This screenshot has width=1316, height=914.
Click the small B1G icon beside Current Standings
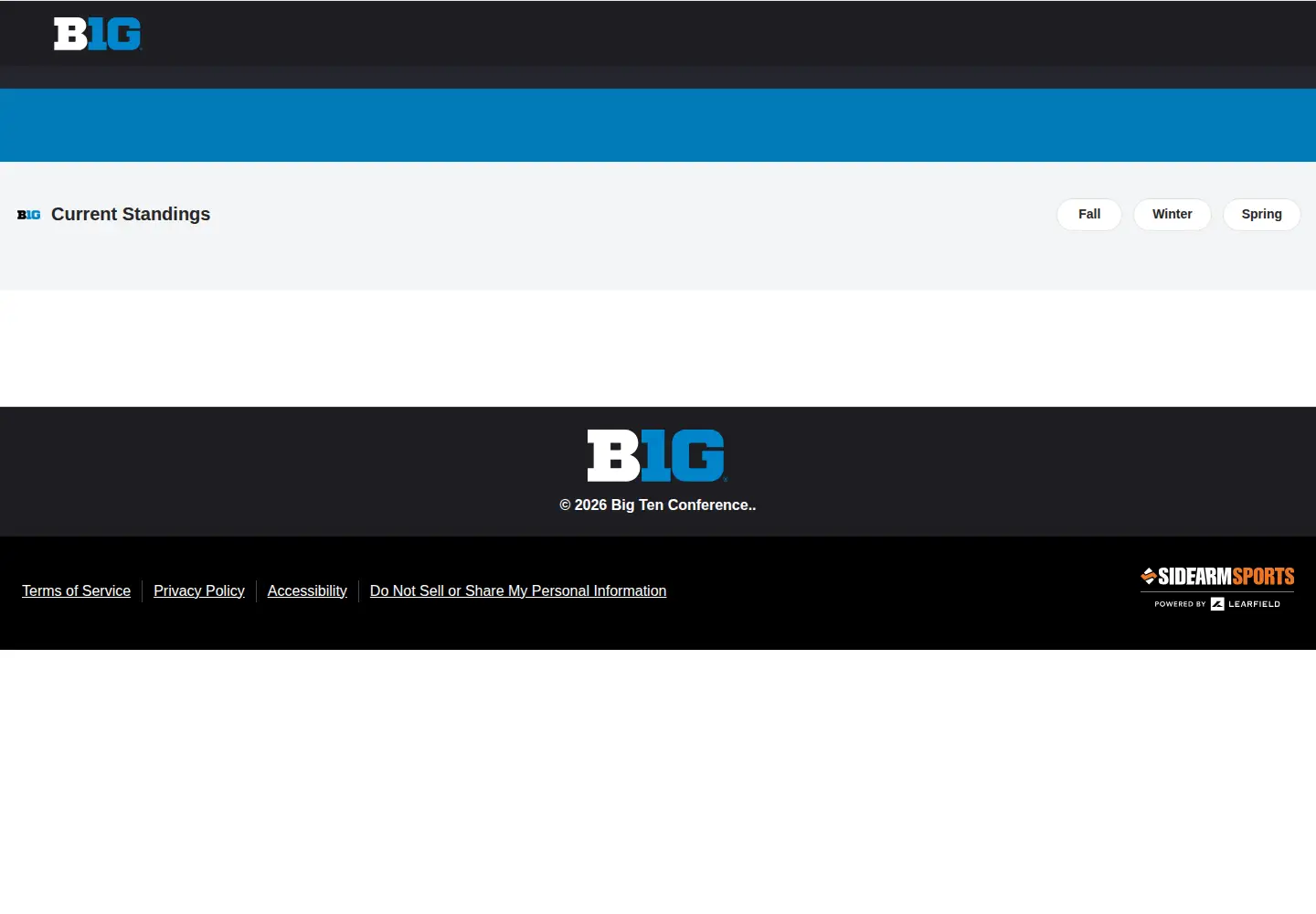coord(29,215)
